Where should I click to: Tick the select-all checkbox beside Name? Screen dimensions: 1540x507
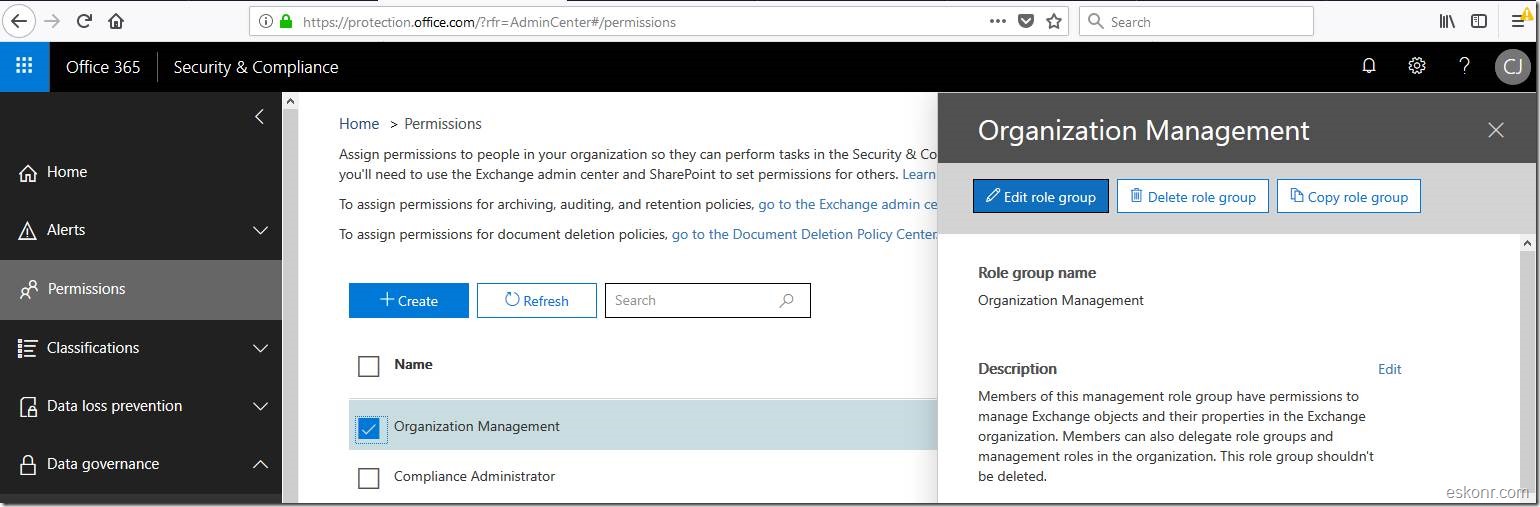369,366
